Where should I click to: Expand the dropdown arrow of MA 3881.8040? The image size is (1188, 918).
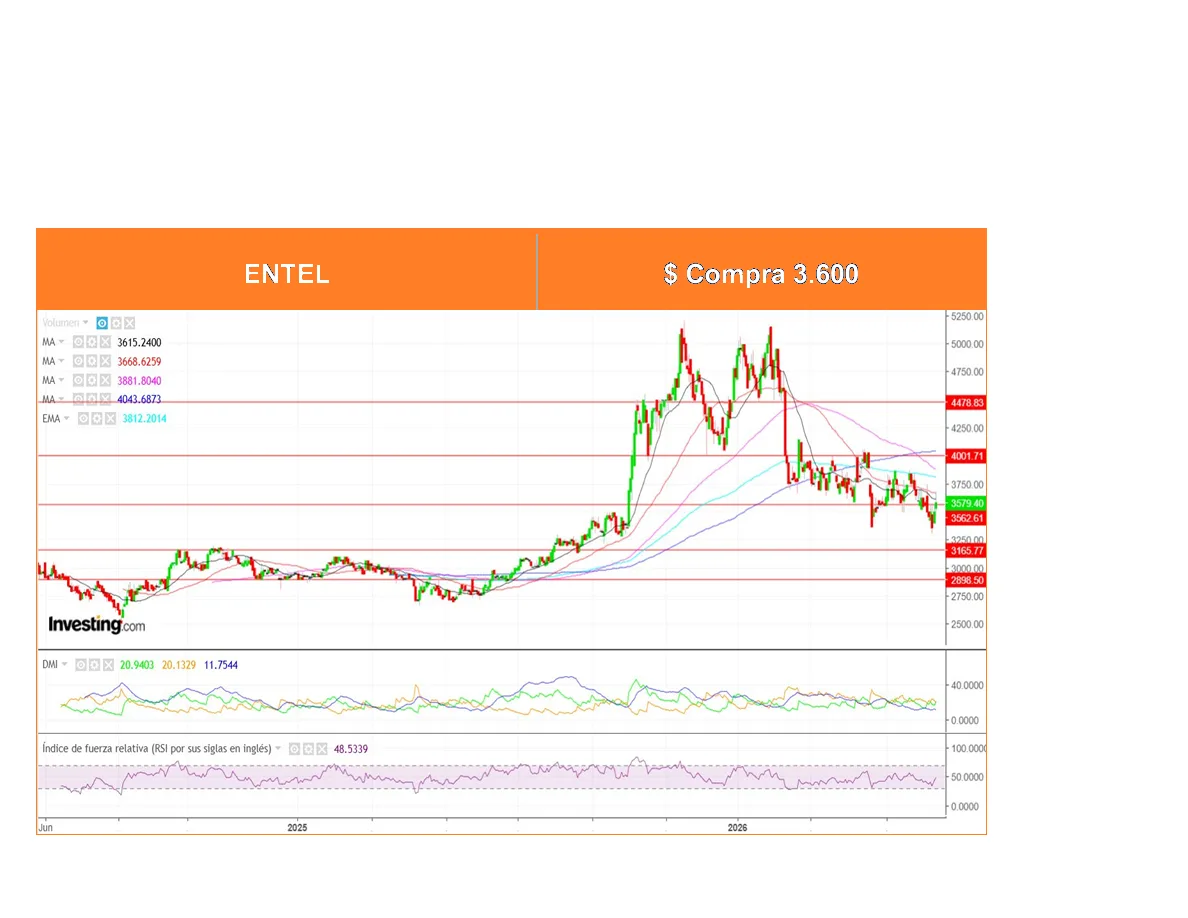point(62,380)
